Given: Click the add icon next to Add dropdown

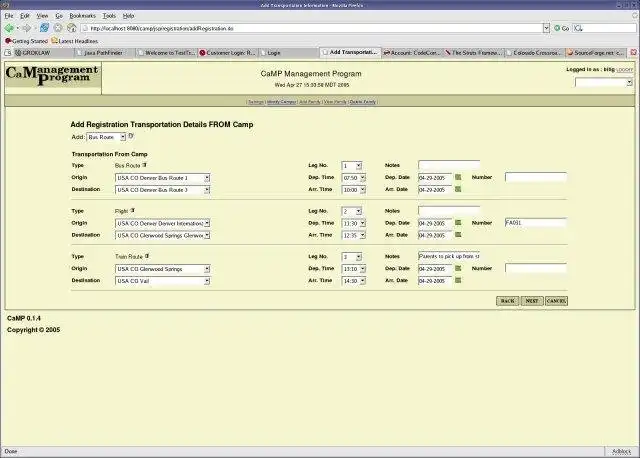Looking at the screenshot, I should pos(131,136).
